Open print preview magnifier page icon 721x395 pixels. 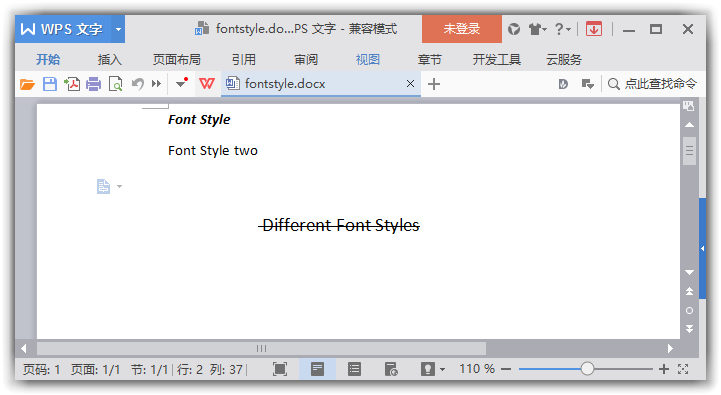tap(115, 84)
